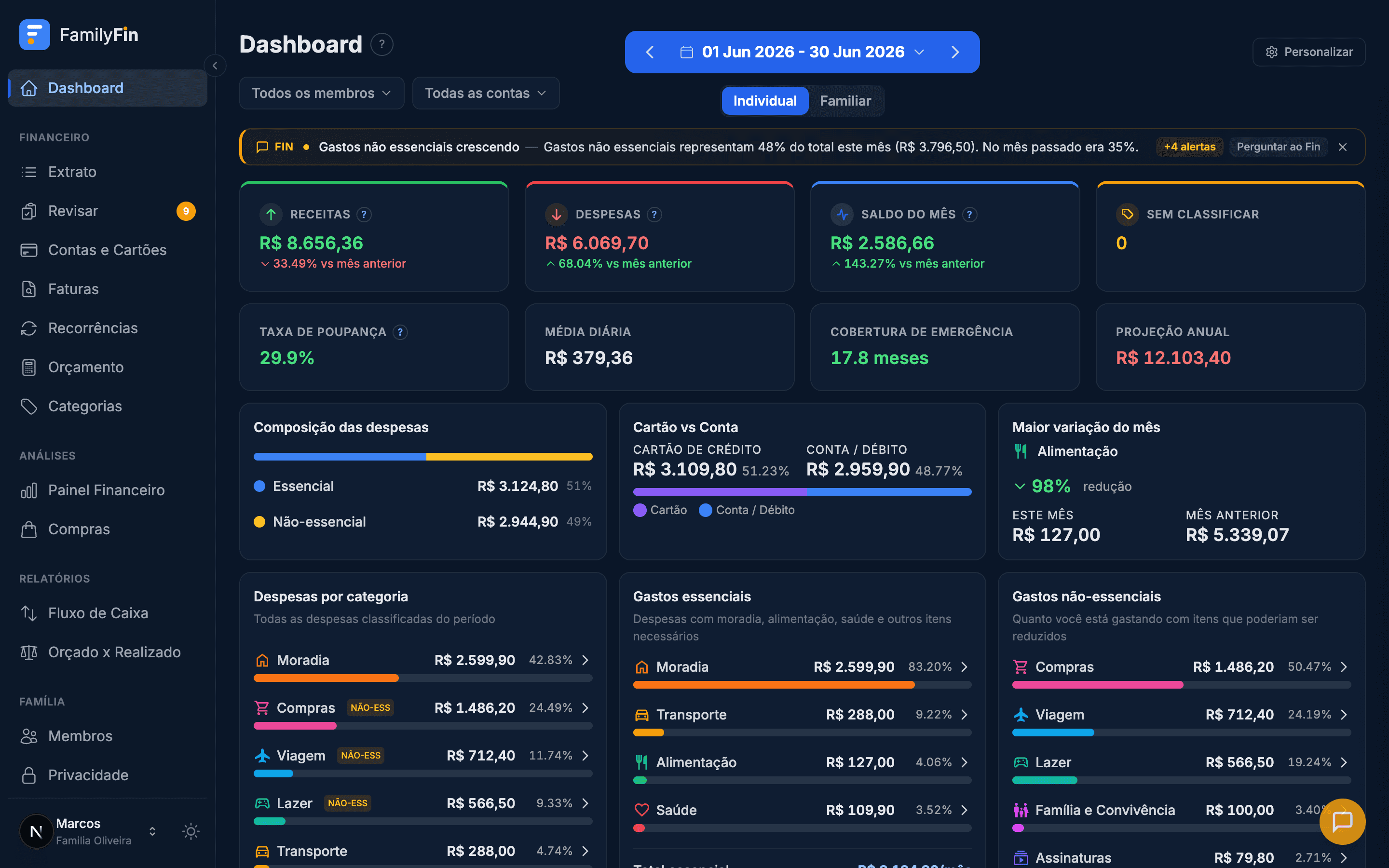The image size is (1389, 868).
Task: Click the Moradia house icon in Despesas por categoria
Action: pos(262,660)
